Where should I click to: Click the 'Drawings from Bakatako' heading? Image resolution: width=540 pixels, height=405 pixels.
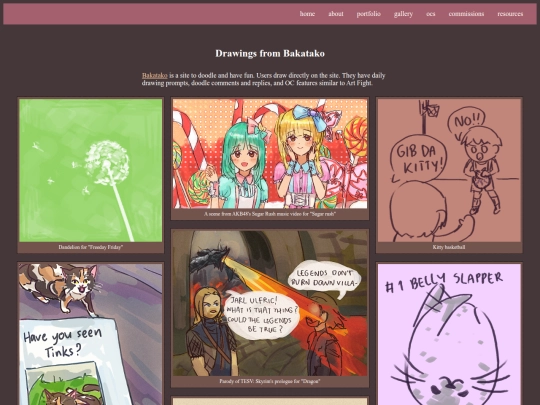[x=270, y=53]
